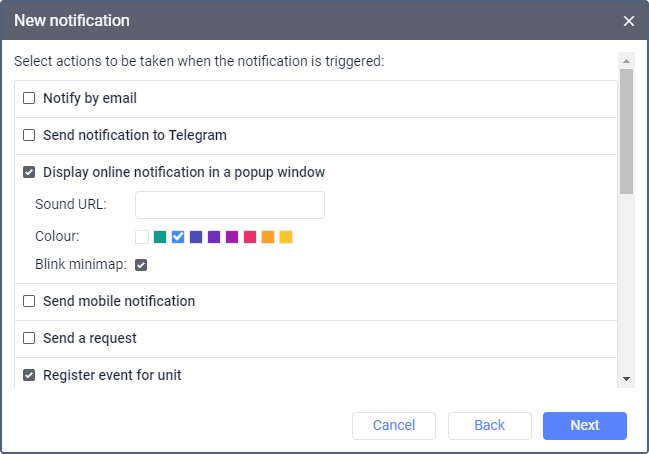Check Send notification to Telegram

29,135
